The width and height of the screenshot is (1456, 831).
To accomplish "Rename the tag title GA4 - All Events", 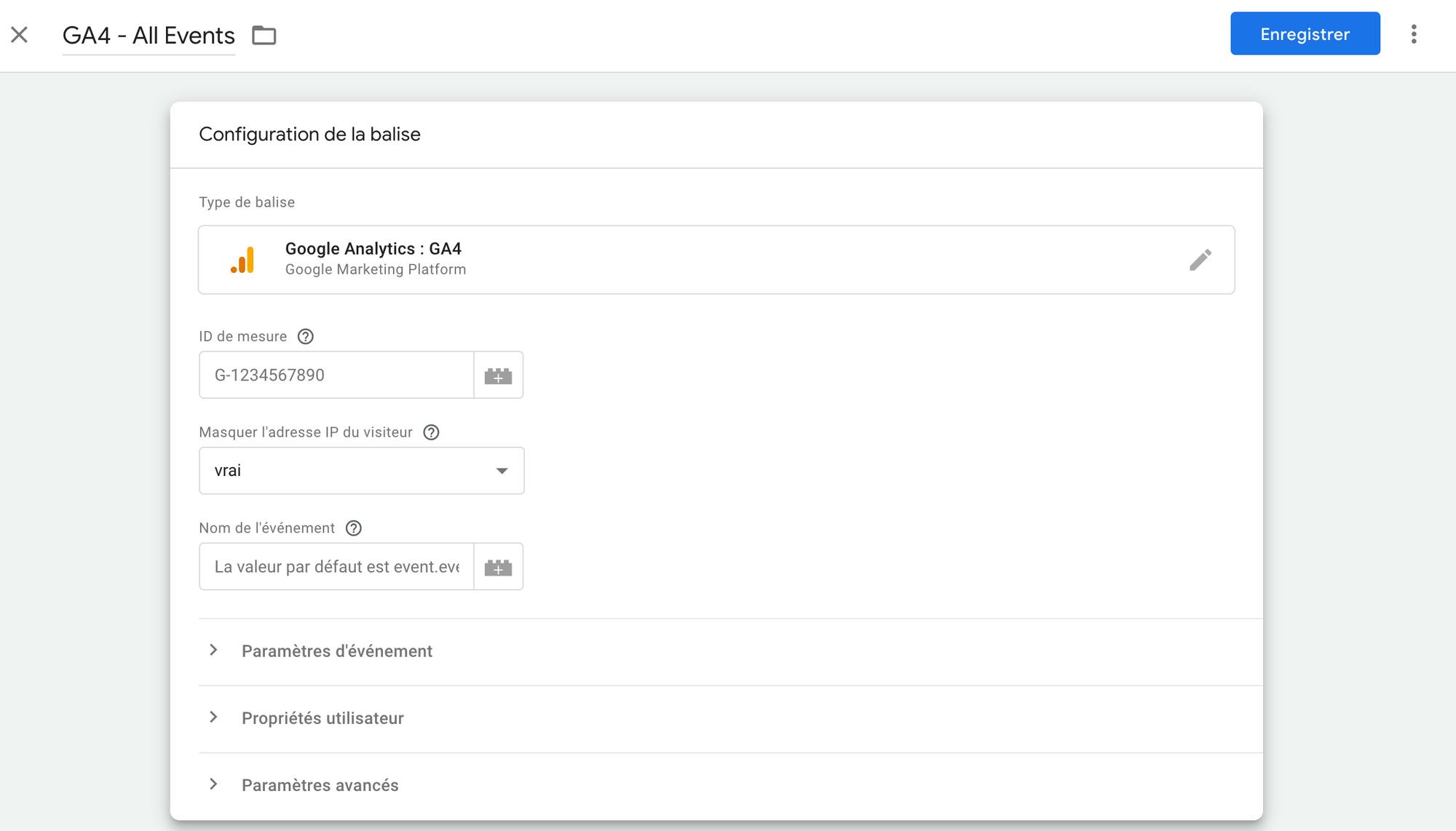I will (149, 36).
